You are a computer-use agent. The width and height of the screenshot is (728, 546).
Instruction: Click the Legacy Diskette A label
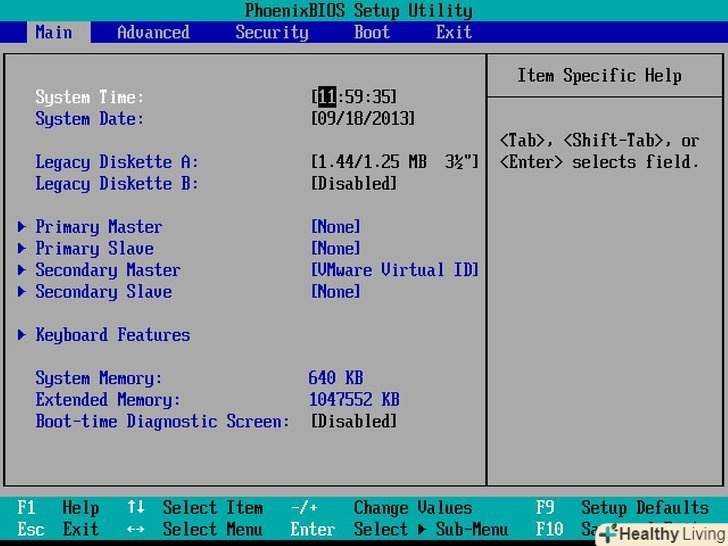(117, 162)
